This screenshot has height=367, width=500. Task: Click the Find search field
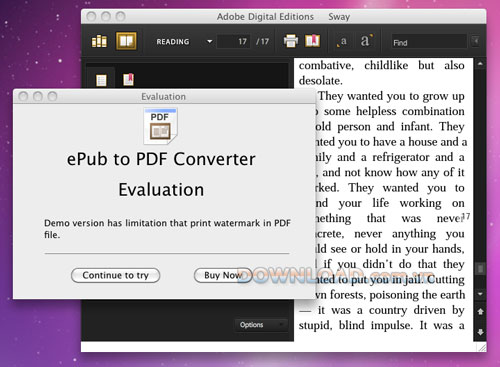point(429,42)
